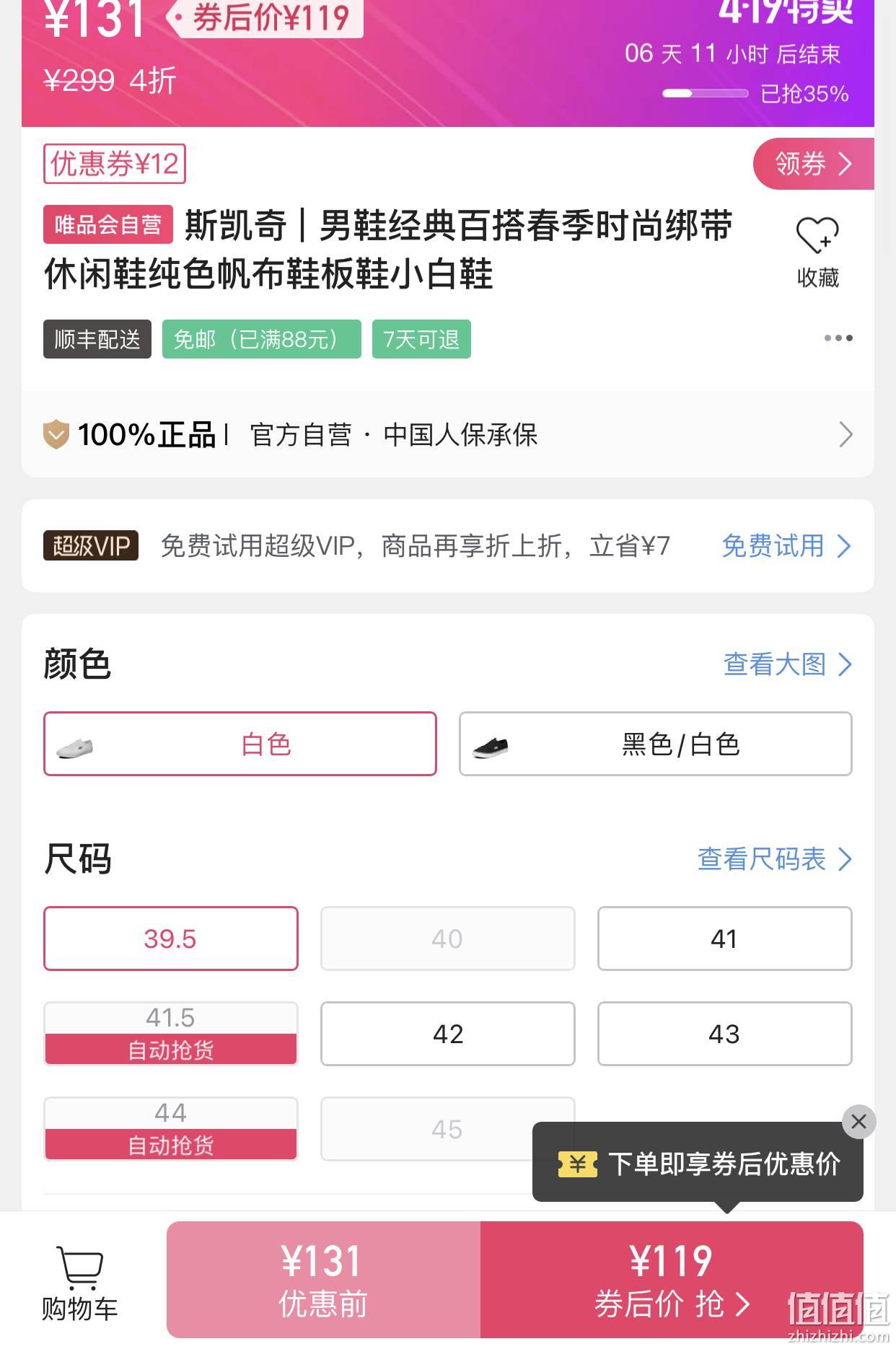Click the yellow coupon icon in tooltip

click(x=577, y=1164)
